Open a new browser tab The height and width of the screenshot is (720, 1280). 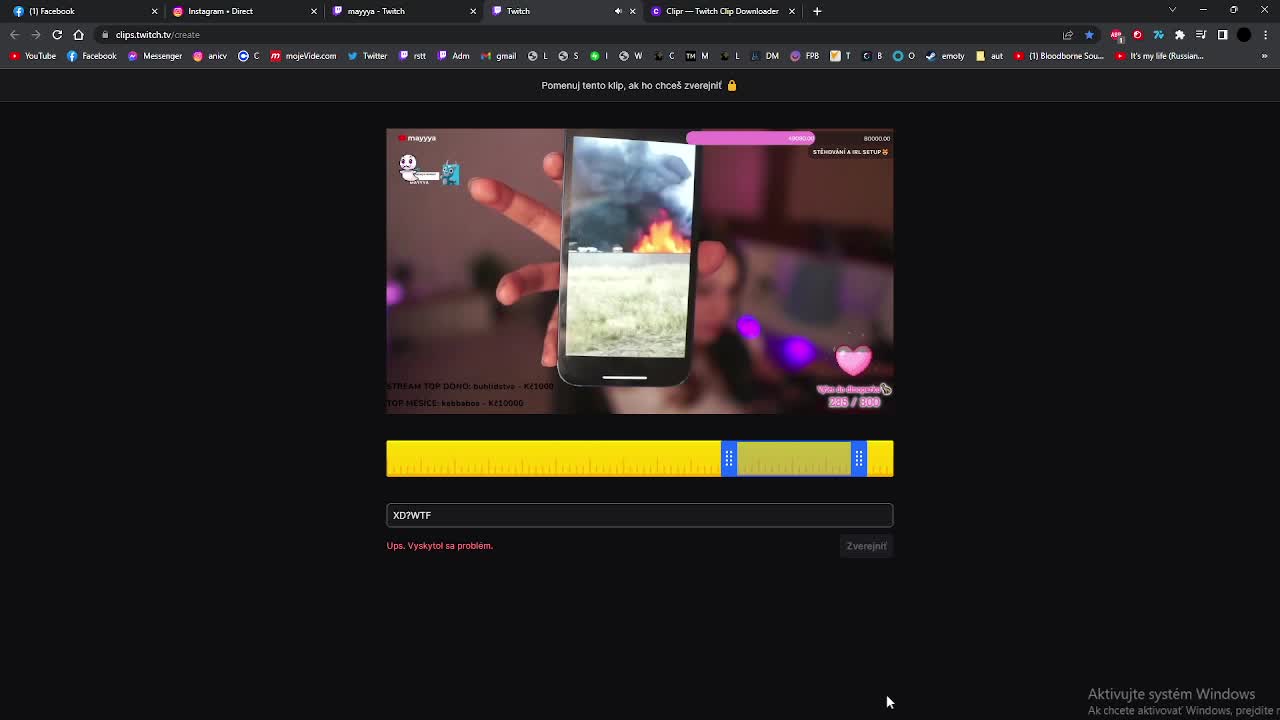817,11
